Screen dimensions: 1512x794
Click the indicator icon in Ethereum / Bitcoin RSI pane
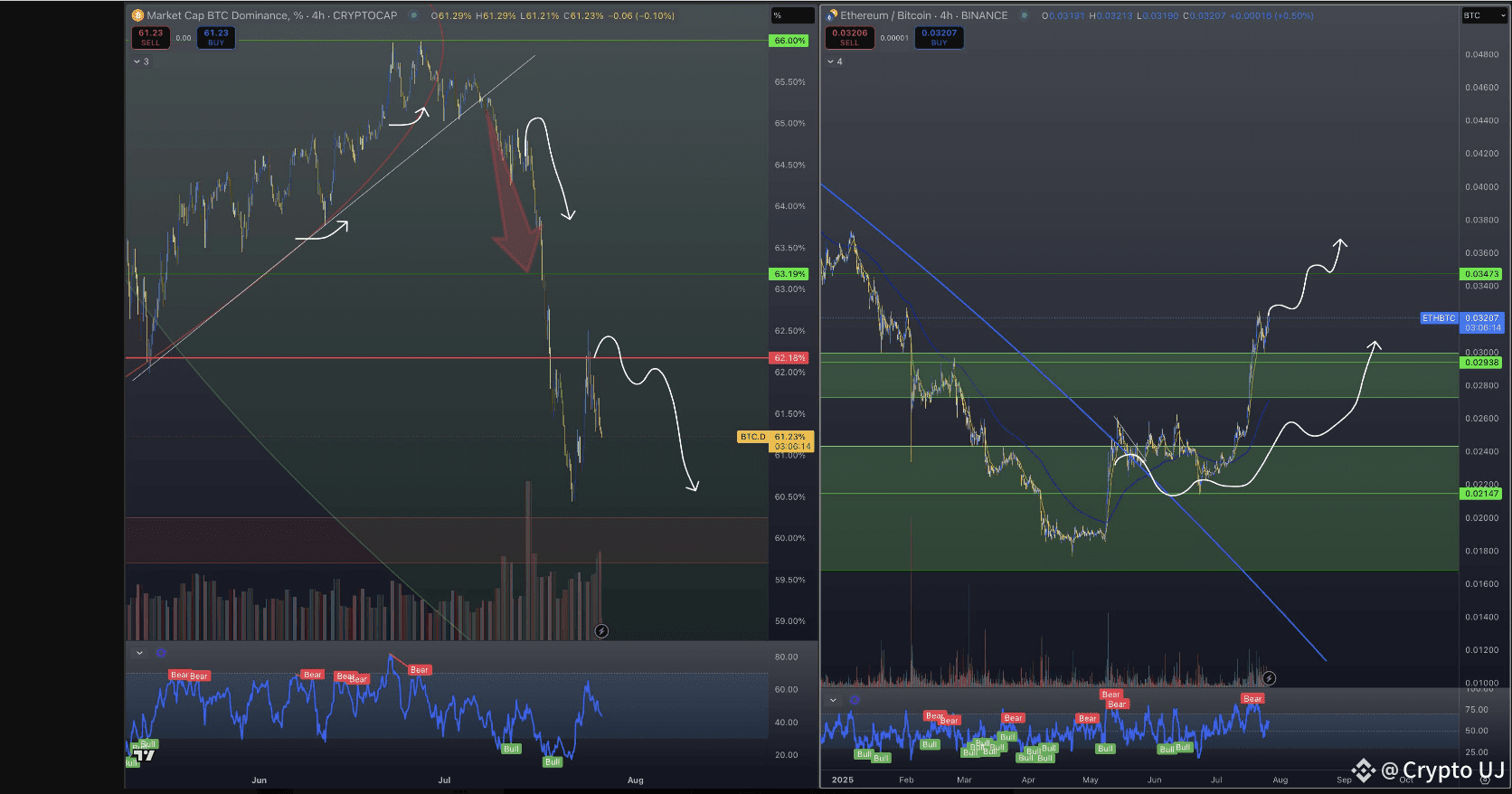[855, 700]
